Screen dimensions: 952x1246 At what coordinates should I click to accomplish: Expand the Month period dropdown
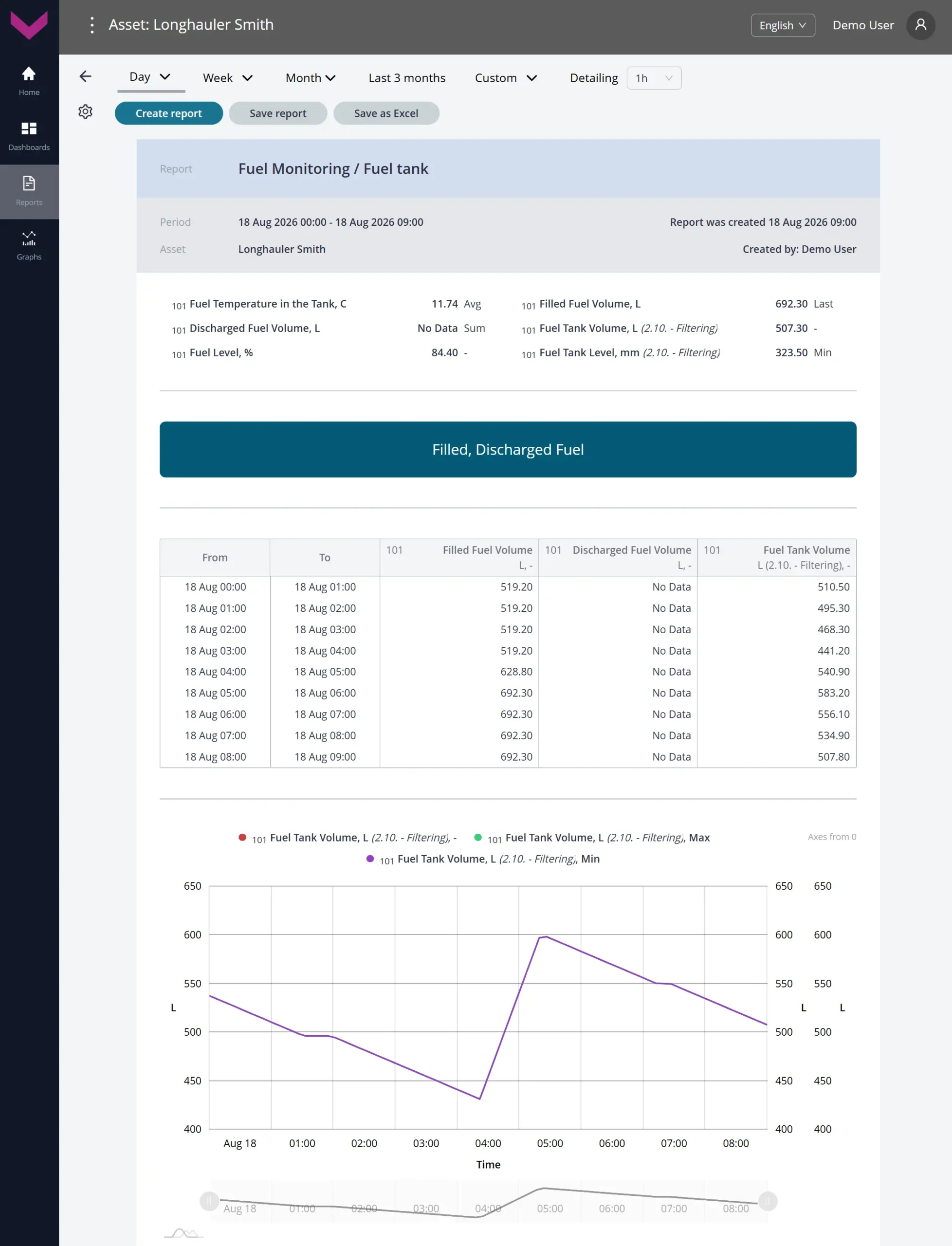click(311, 78)
